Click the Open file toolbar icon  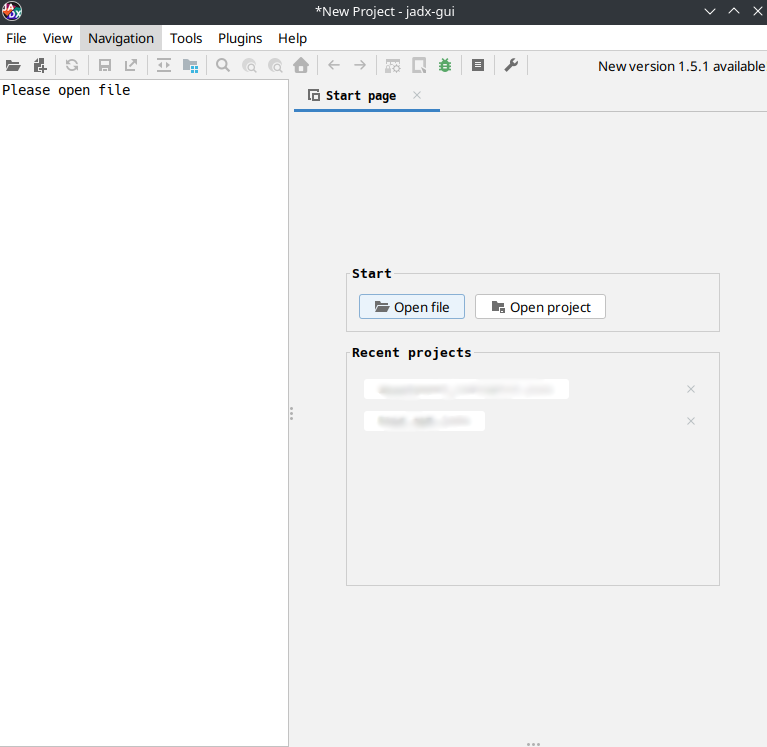pos(13,66)
